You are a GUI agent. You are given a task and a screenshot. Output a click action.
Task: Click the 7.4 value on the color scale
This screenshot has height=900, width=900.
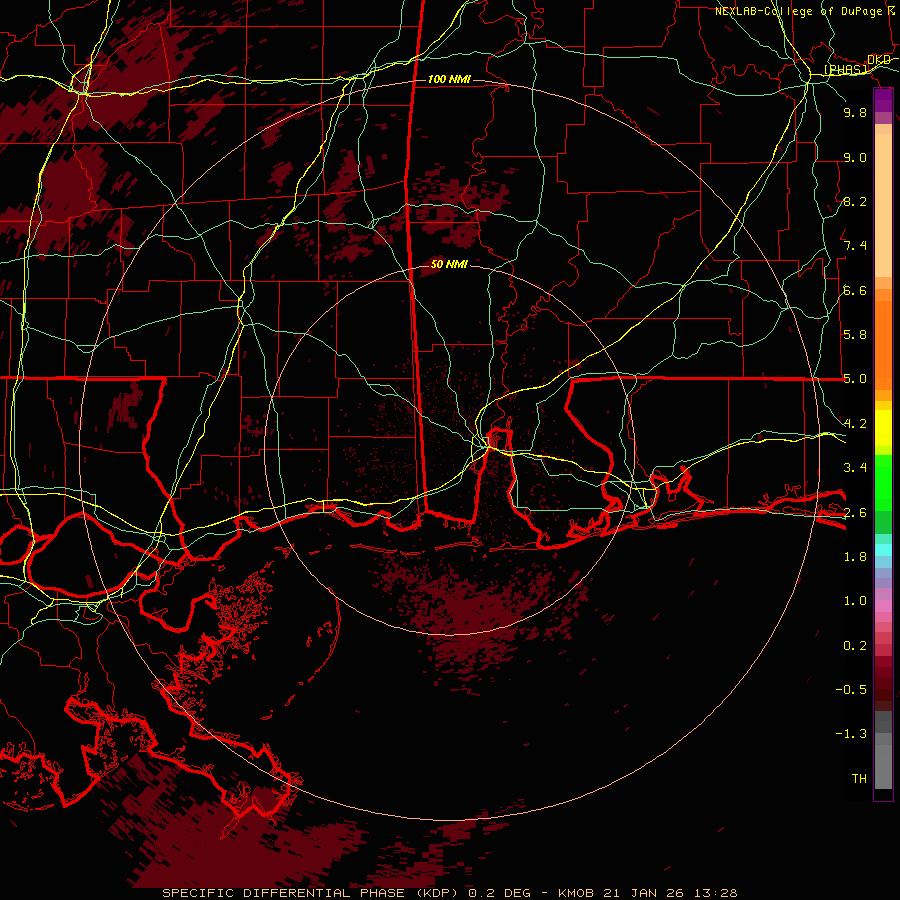click(x=855, y=246)
